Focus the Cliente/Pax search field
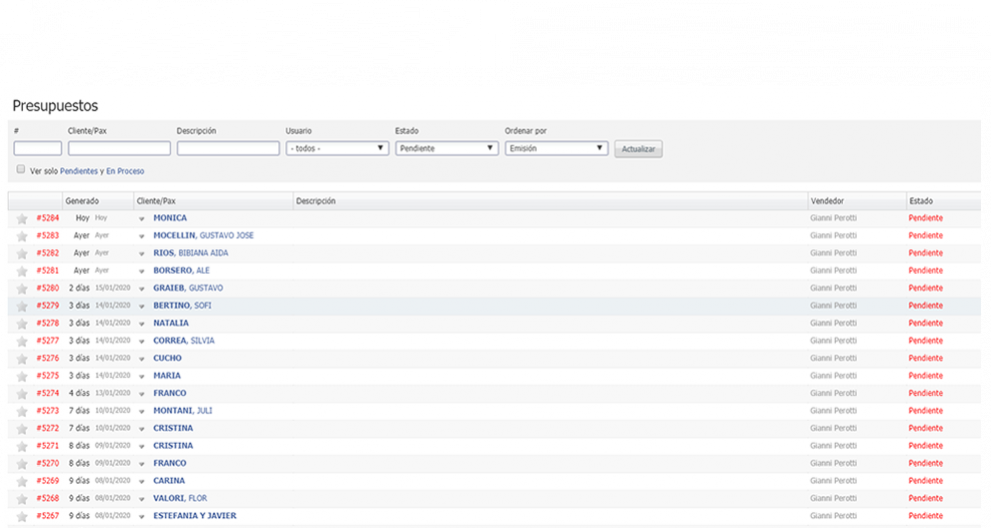991x528 pixels. coord(119,148)
